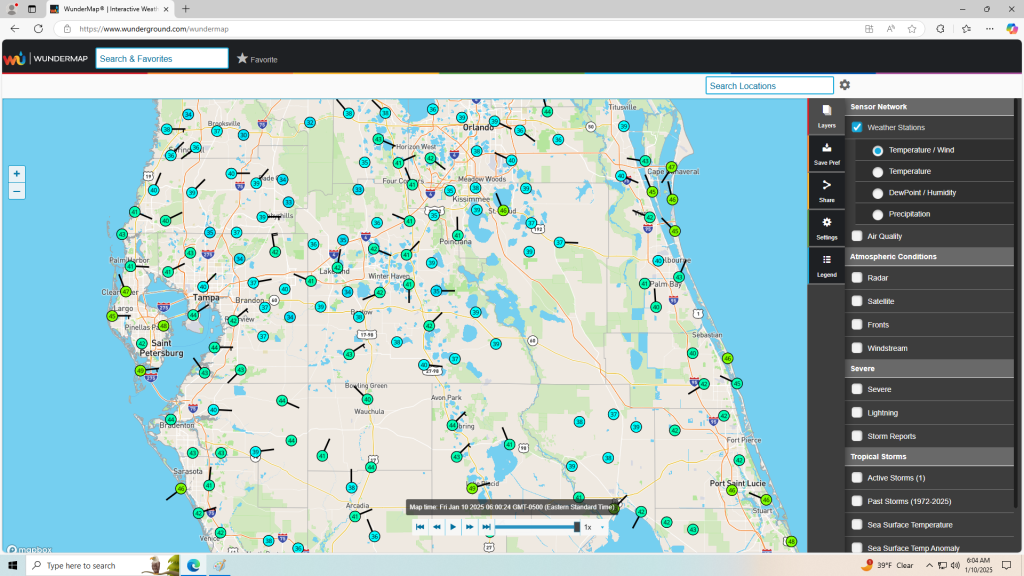Select the DewPoint / Humidity radio button
Screen dimensions: 1024x576
point(878,193)
